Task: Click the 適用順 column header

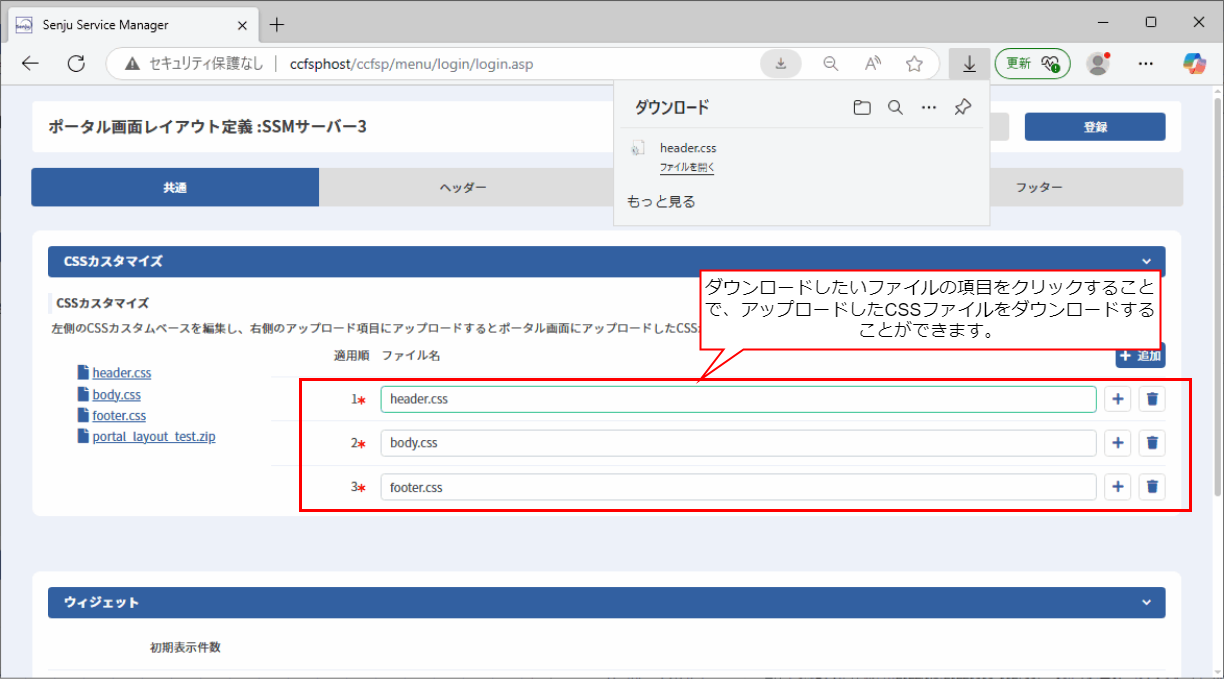Action: tap(352, 355)
